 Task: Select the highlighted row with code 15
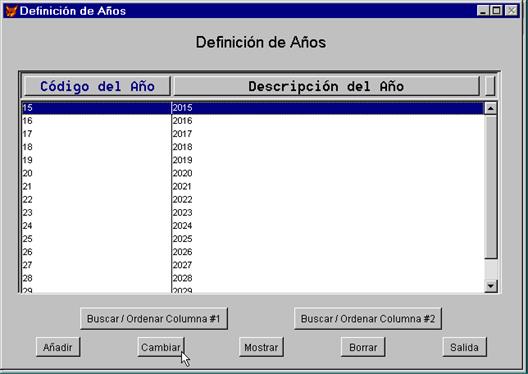(253, 108)
